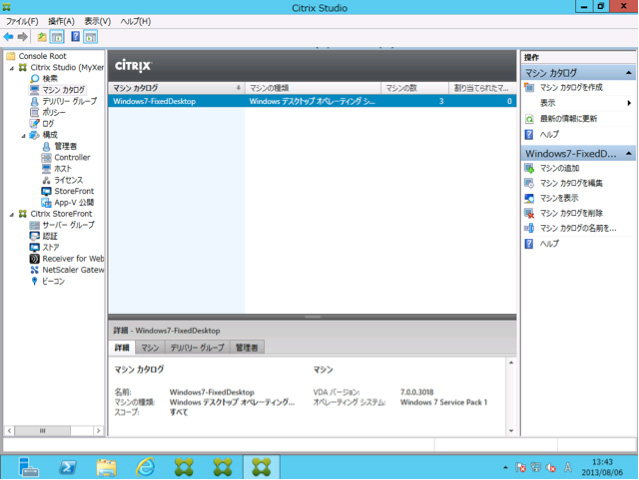Screen dimensions: 639x480
Task: Select 管理者 under 構成
Action: click(x=65, y=146)
